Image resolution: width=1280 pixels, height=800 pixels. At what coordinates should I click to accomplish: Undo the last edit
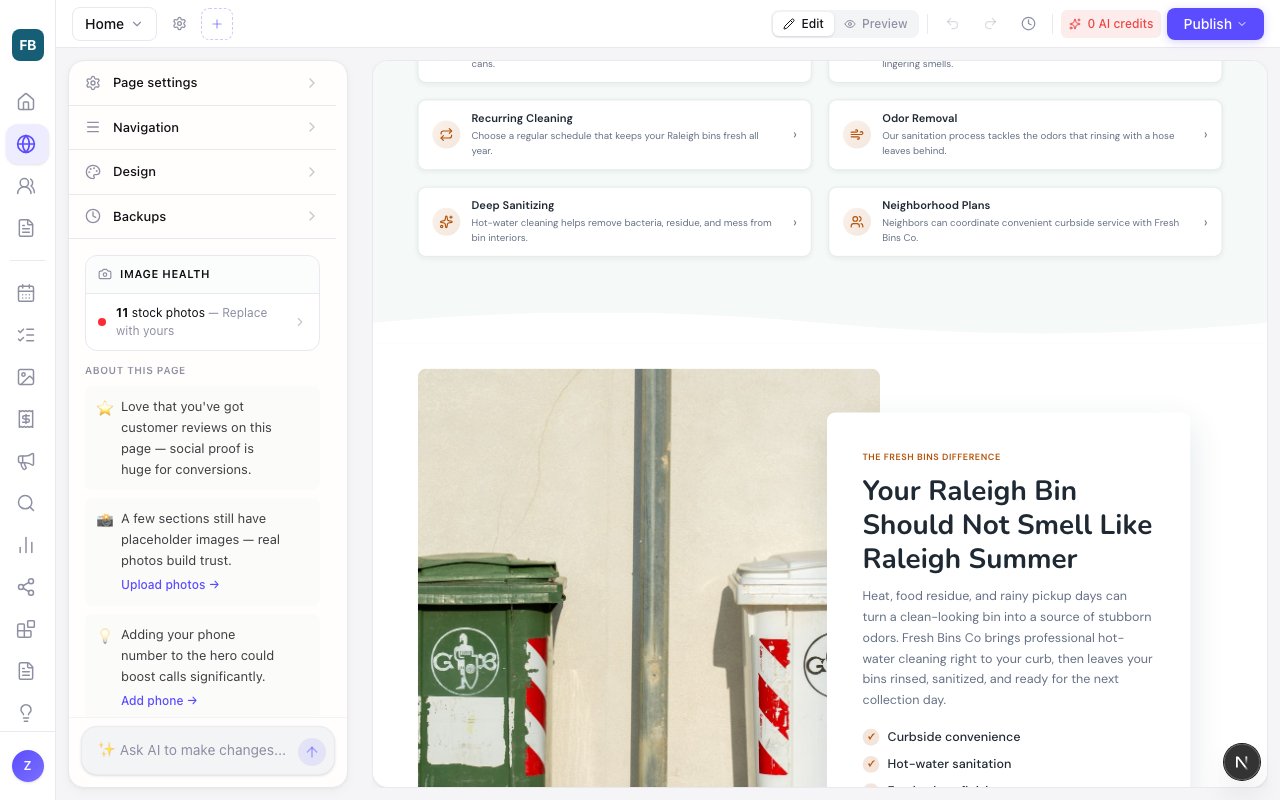tap(953, 24)
